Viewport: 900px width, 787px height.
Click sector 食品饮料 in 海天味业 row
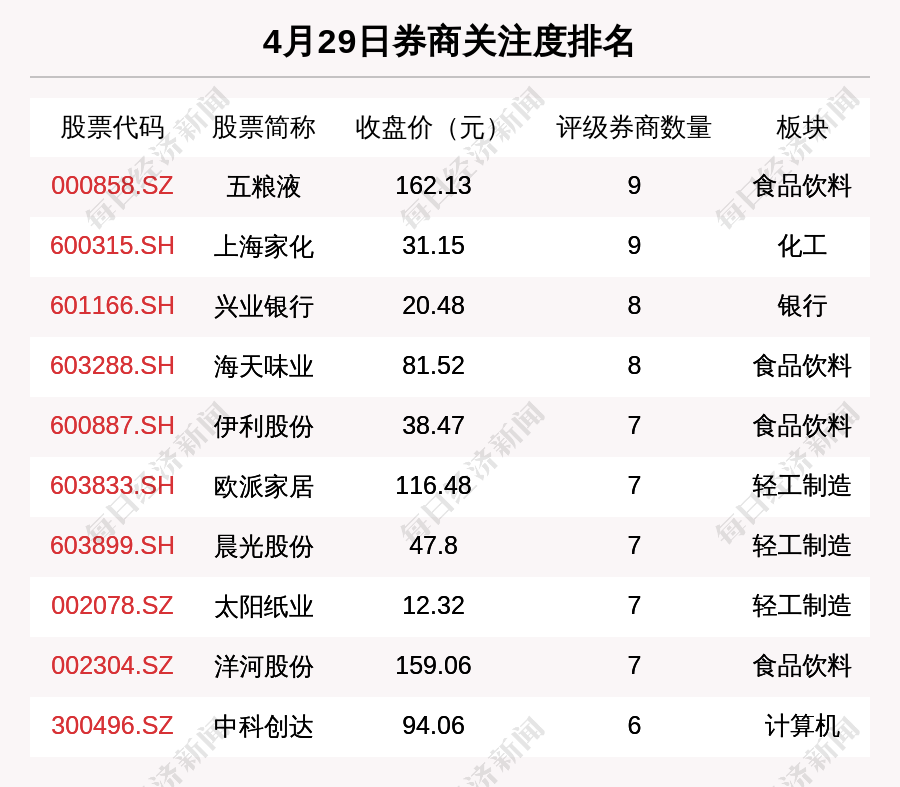coord(802,367)
